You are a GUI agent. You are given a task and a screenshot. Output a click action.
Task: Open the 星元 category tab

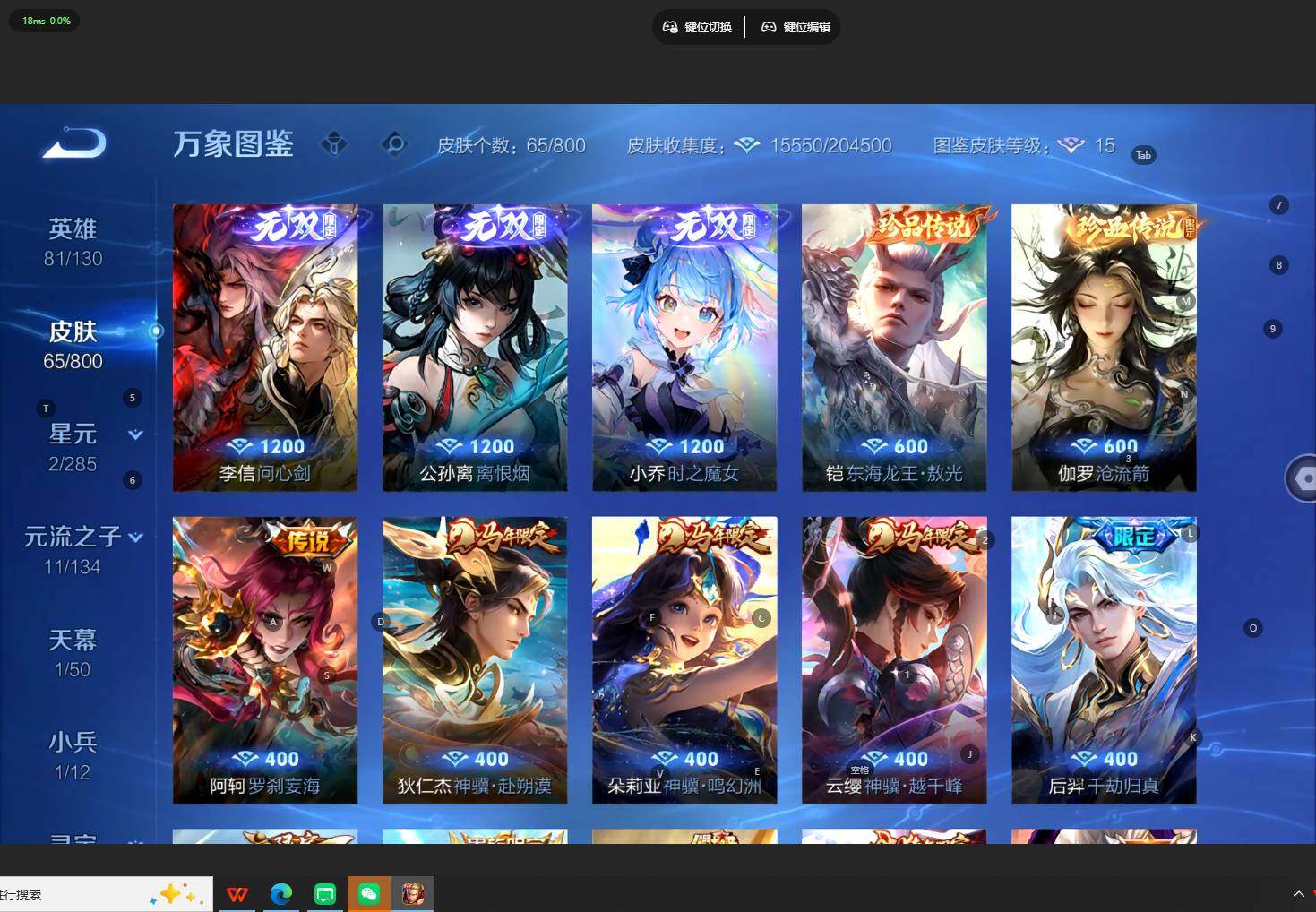pyautogui.click(x=73, y=447)
